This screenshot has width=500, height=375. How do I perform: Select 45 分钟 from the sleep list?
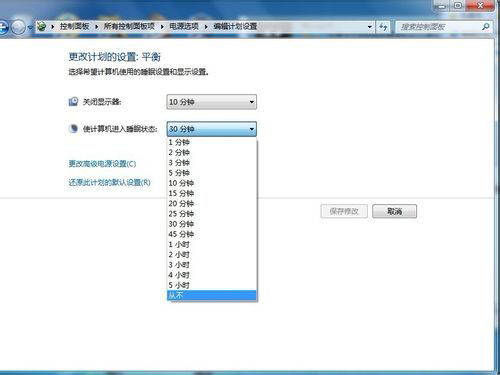pyautogui.click(x=212, y=234)
